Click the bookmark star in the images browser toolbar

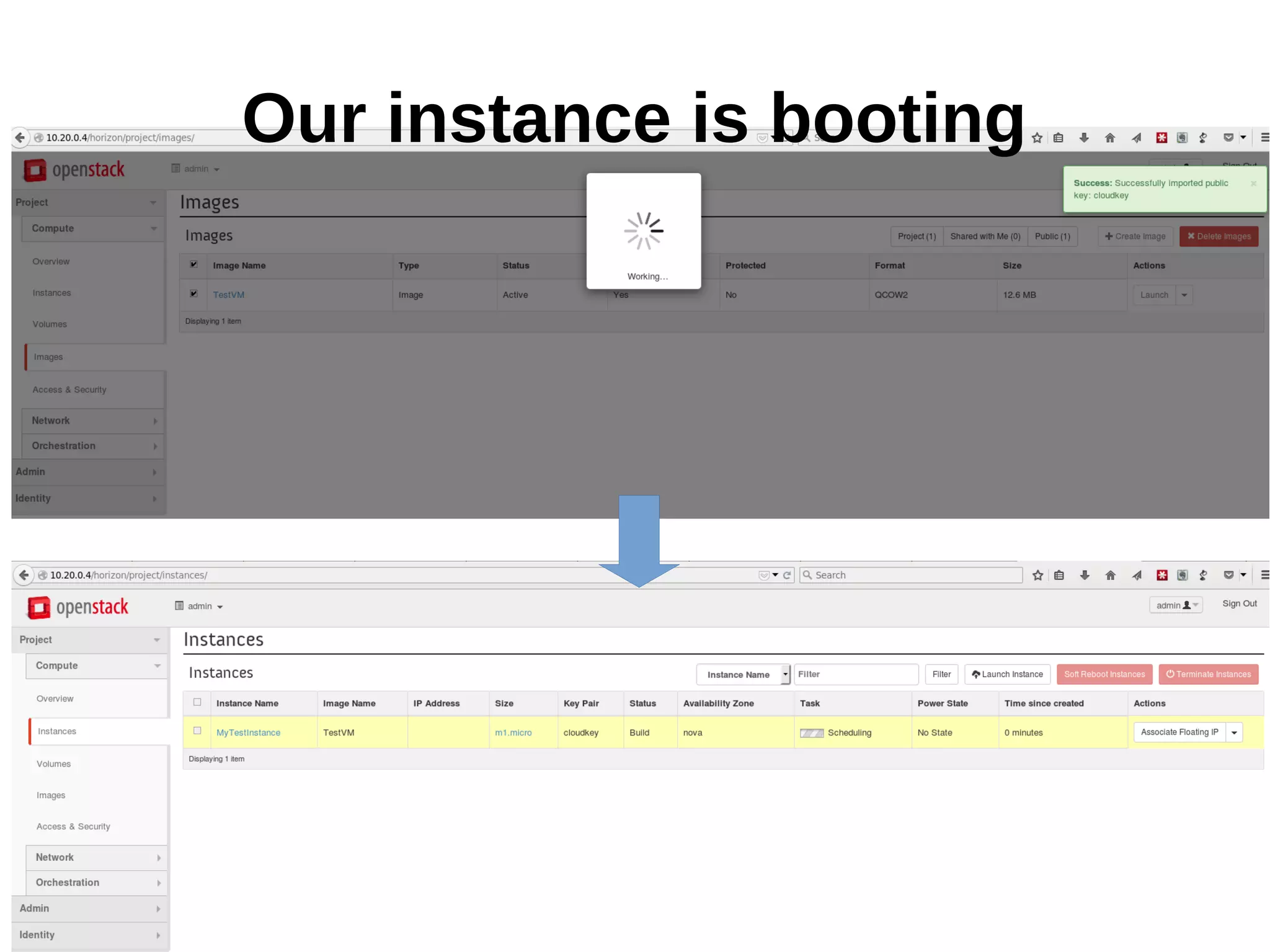click(x=1037, y=138)
